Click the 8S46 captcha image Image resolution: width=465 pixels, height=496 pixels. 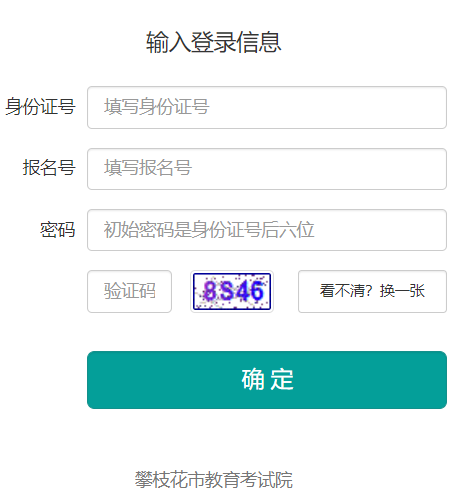click(232, 291)
